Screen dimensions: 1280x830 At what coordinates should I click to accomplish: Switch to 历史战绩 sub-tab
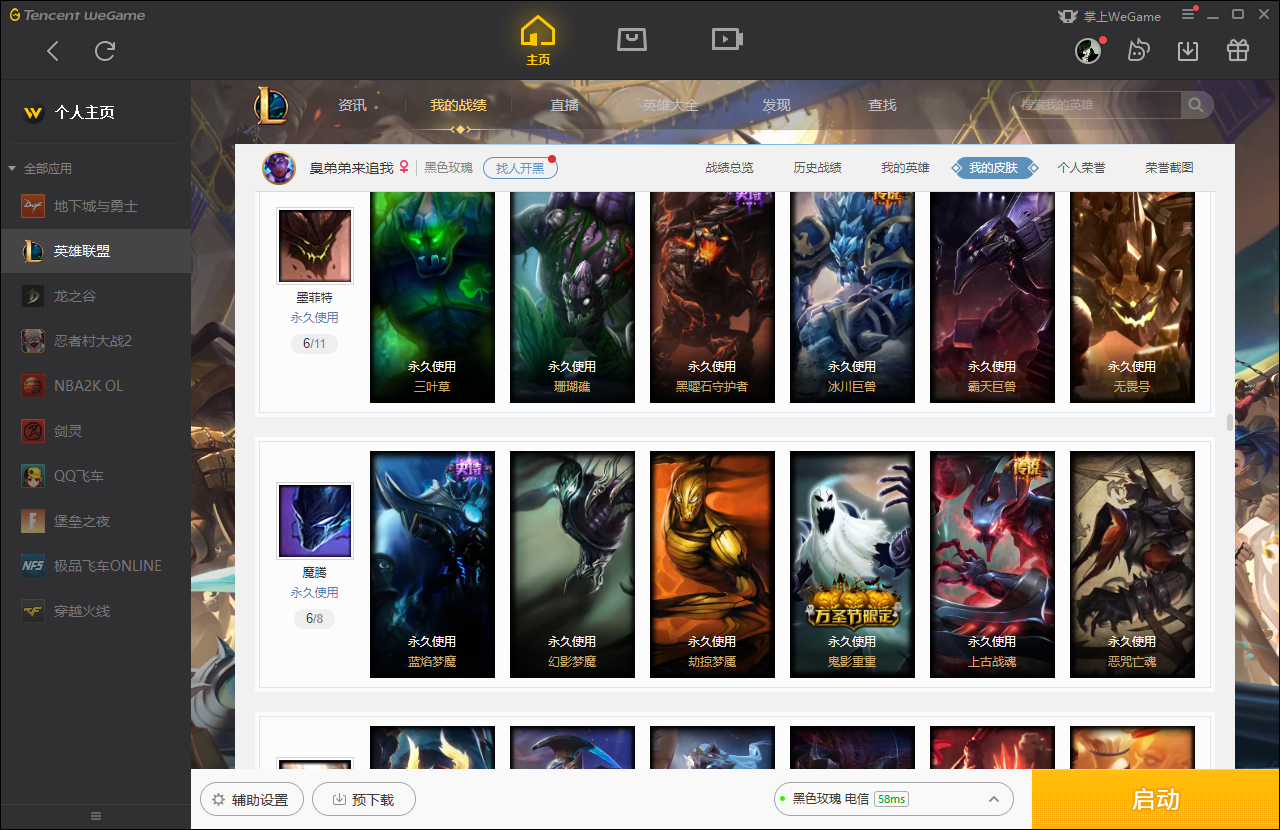[x=818, y=168]
